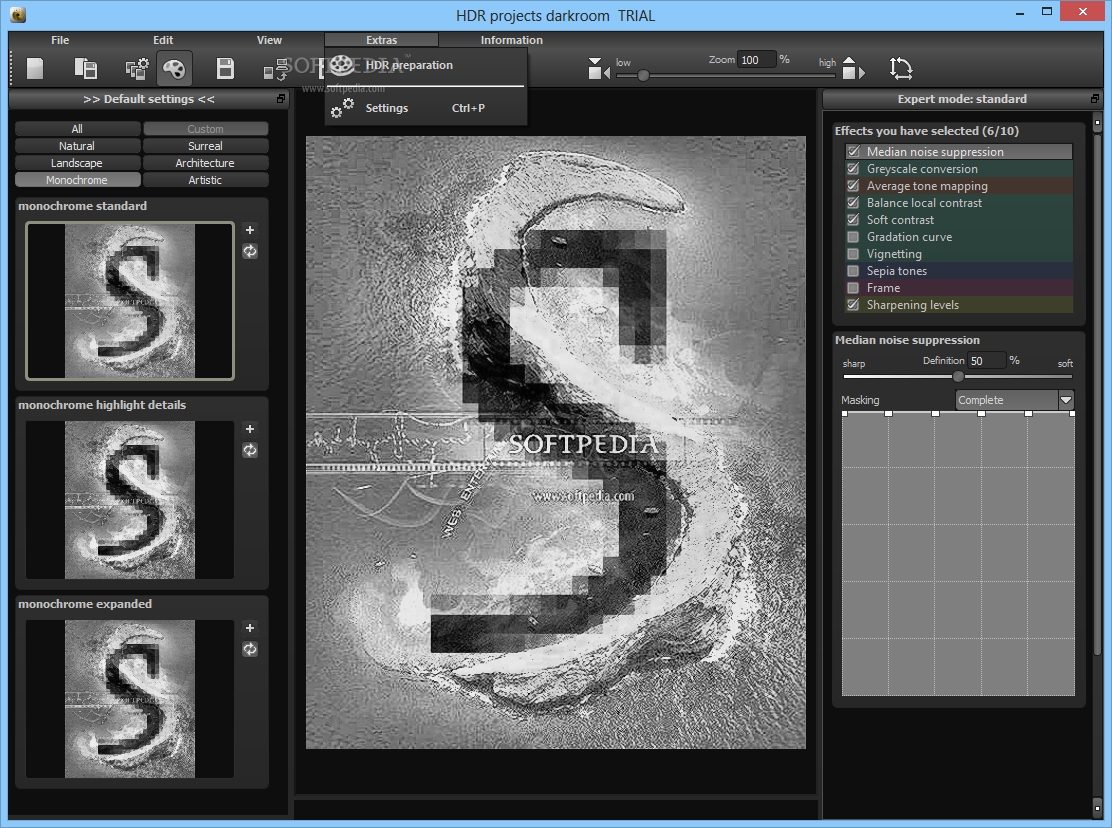1112x828 pixels.
Task: Click the Effects you have selected heading
Action: pos(926,131)
